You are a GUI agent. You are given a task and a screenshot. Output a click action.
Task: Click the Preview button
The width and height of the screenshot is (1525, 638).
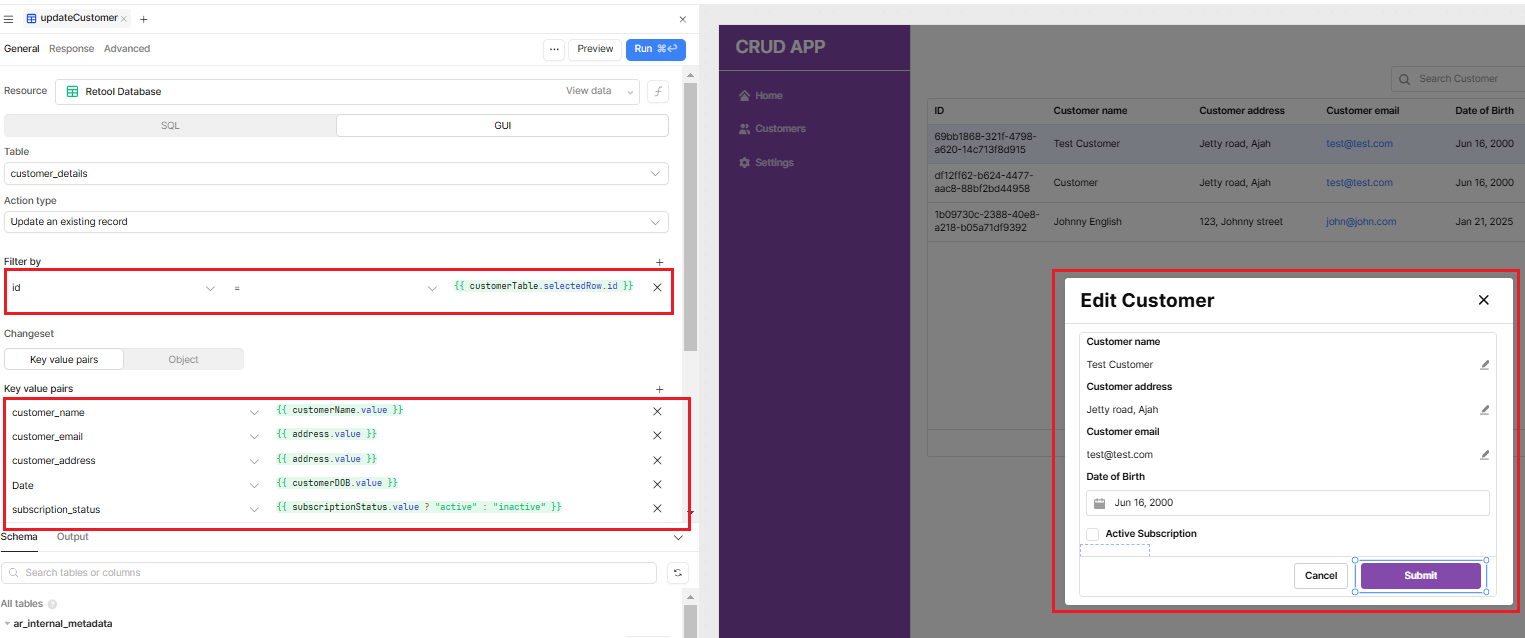tap(595, 49)
